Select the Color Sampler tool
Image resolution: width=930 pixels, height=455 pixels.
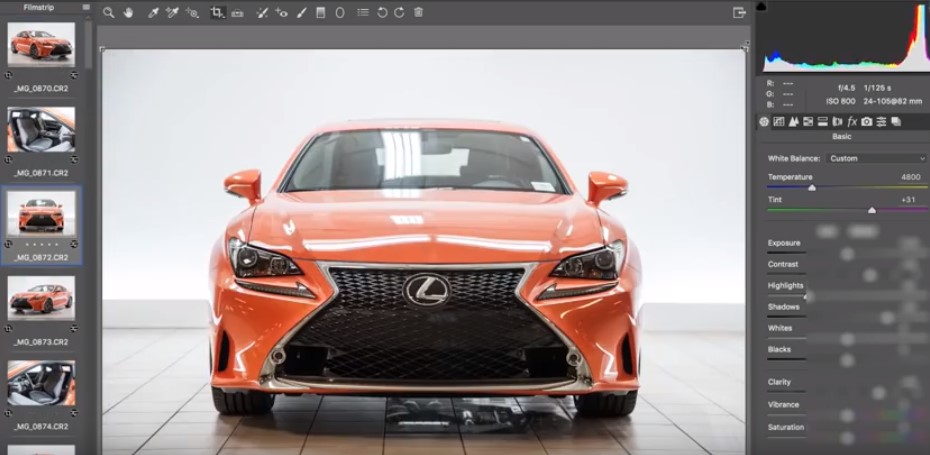click(x=172, y=12)
